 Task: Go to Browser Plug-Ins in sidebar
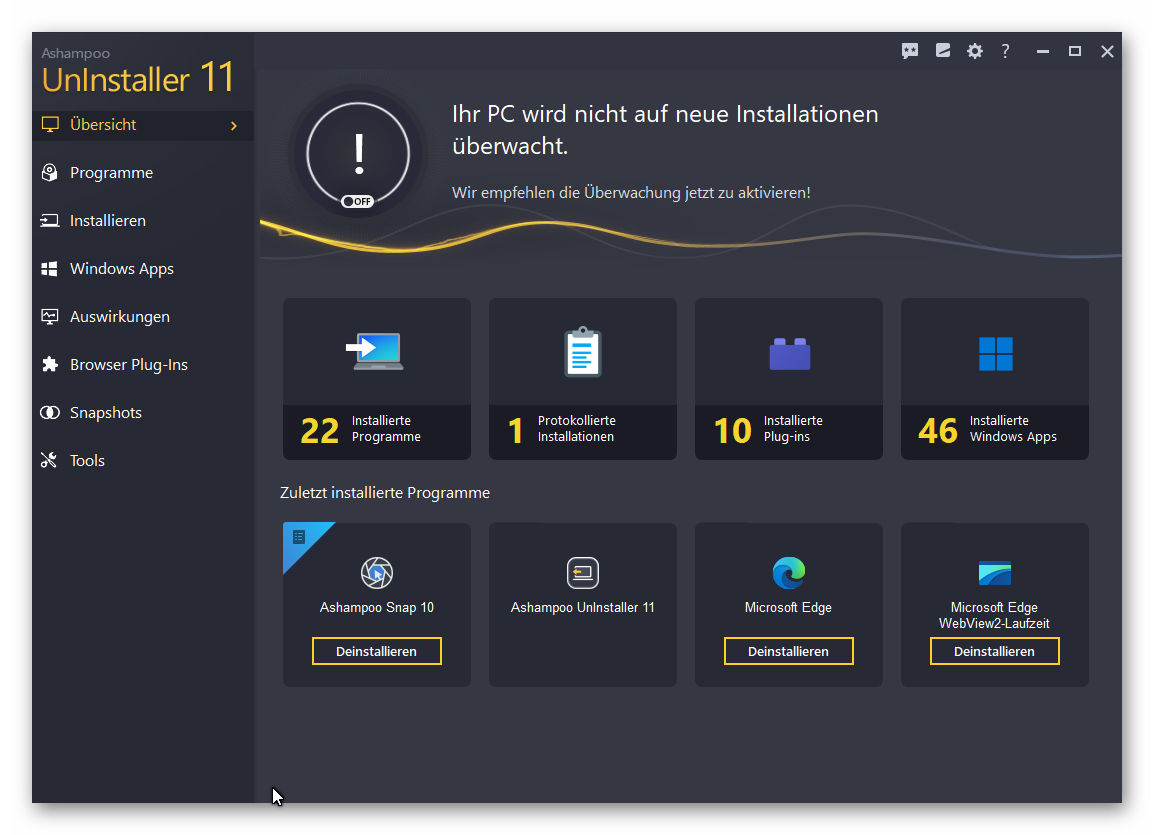tap(128, 365)
